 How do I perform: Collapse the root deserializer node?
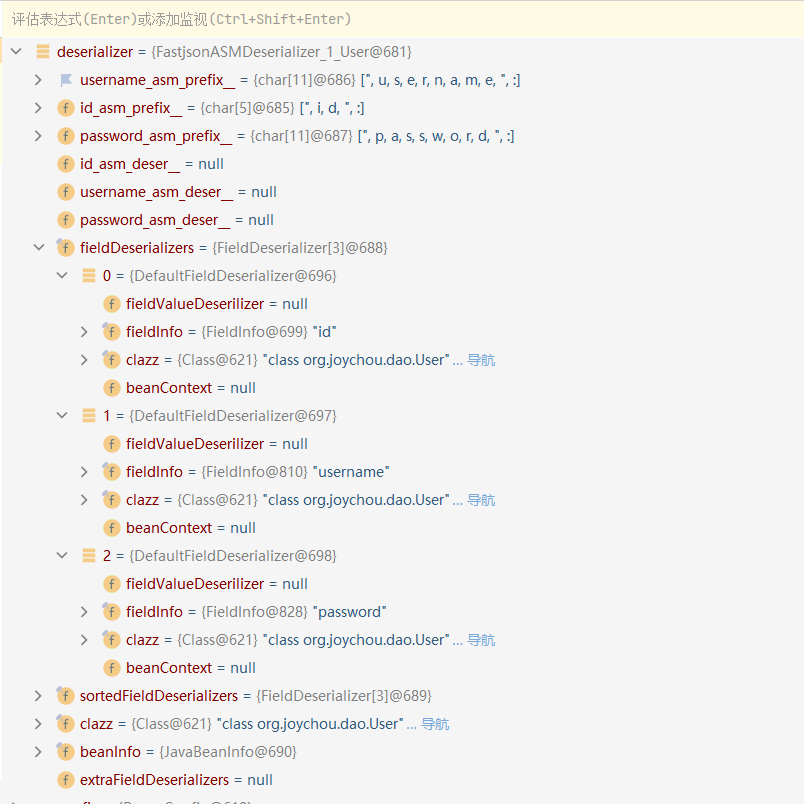click(15, 51)
